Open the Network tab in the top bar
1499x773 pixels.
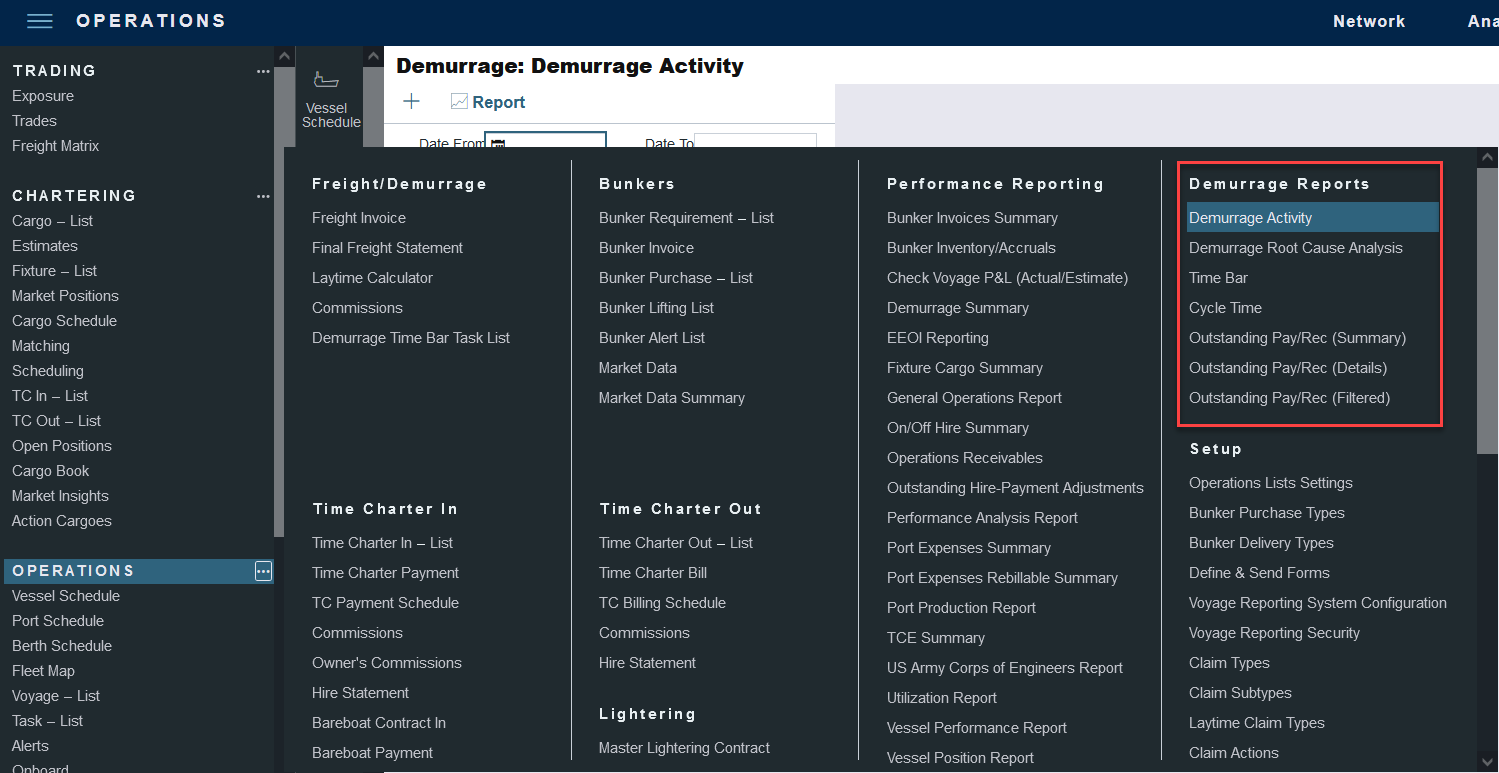[x=1368, y=21]
